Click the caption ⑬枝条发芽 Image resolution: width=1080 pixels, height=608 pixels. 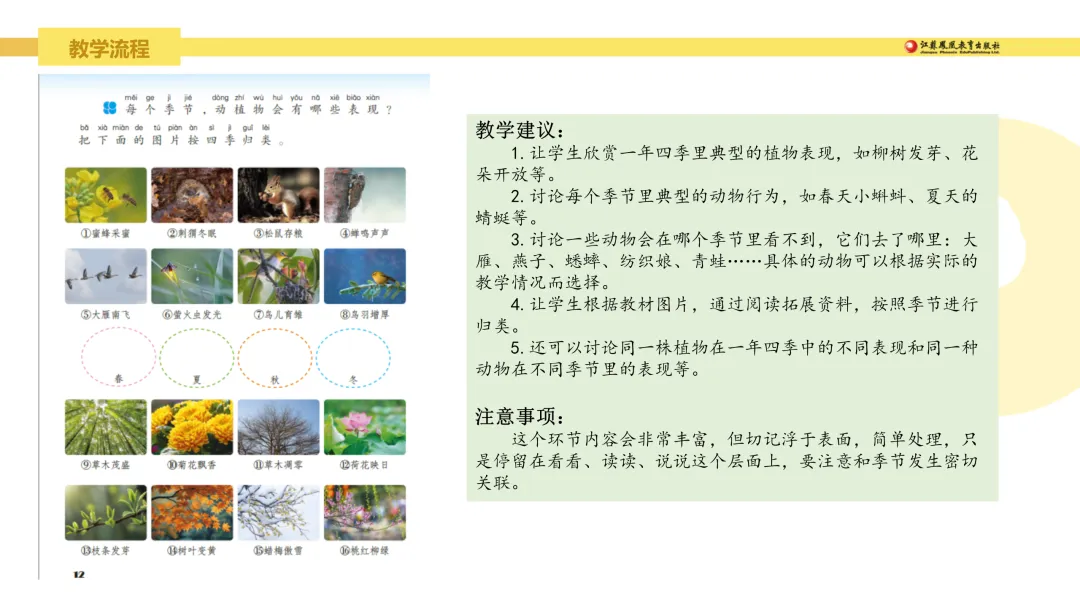105,551
